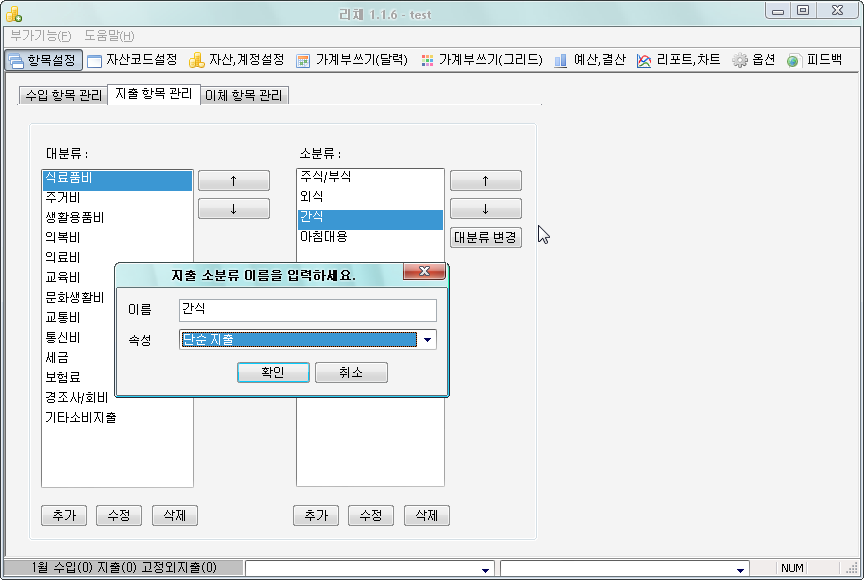Screen dimensions: 864x580
Task: Expand the 속성 dropdown in the dialog
Action: click(x=428, y=340)
